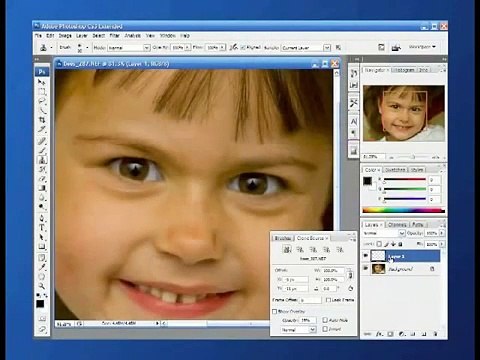The image size is (480, 360).
Task: Select the Lasso tool
Action: [x=42, y=101]
